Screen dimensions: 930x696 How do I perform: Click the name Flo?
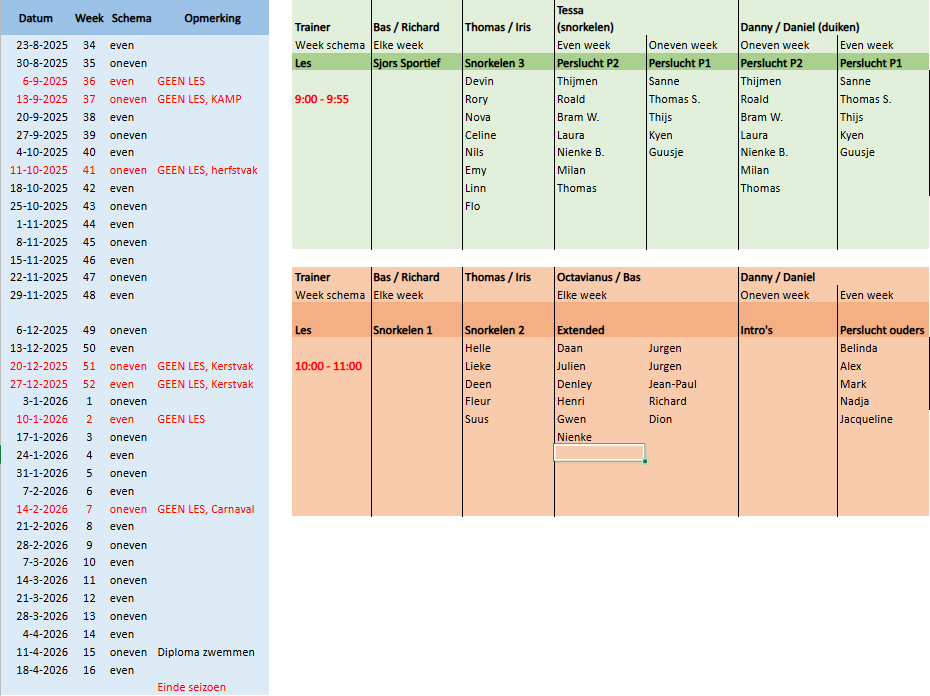[473, 206]
